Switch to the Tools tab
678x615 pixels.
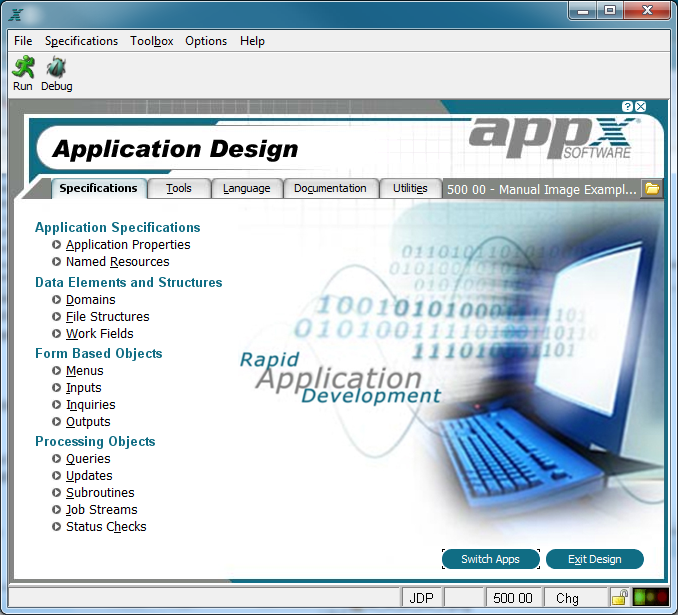[x=179, y=189]
